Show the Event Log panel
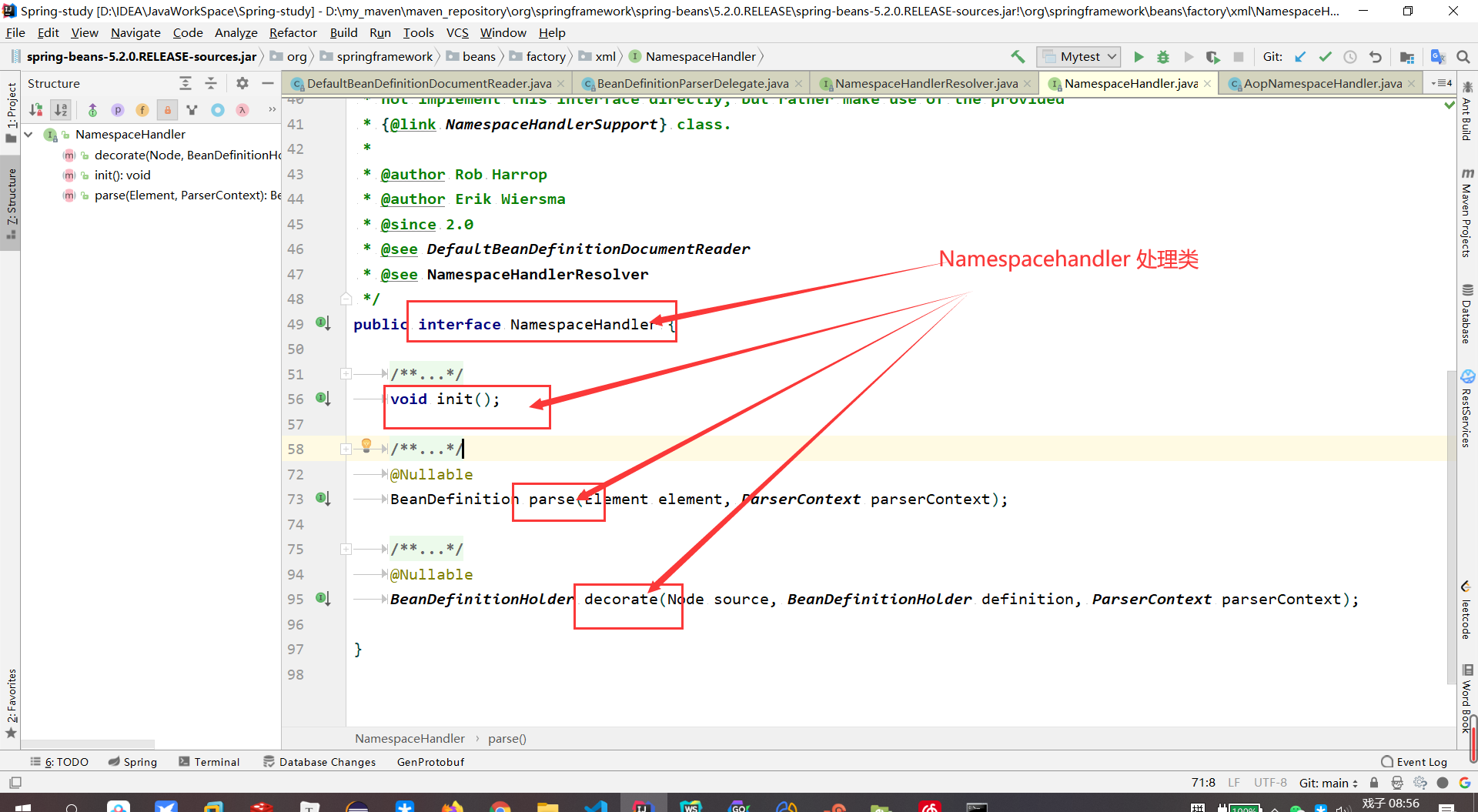Screen dimensions: 1478x812 pos(1420,761)
